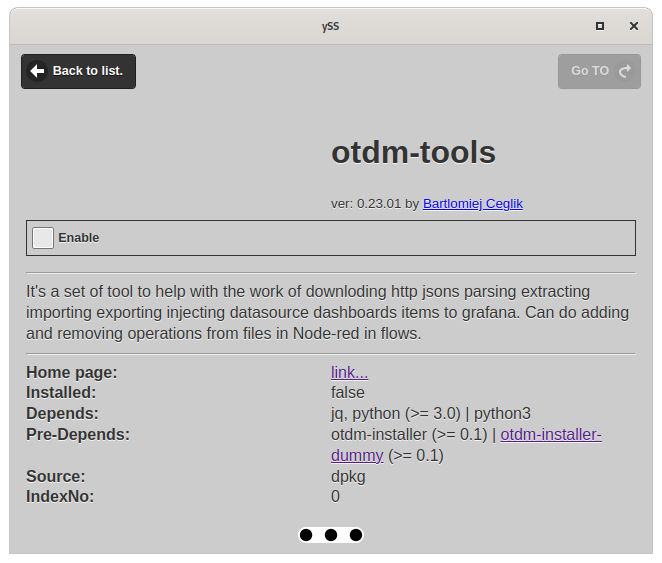The width and height of the screenshot is (662, 563).
Task: Open the Bartlomiej Ceglik author link
Action: pyautogui.click(x=473, y=204)
